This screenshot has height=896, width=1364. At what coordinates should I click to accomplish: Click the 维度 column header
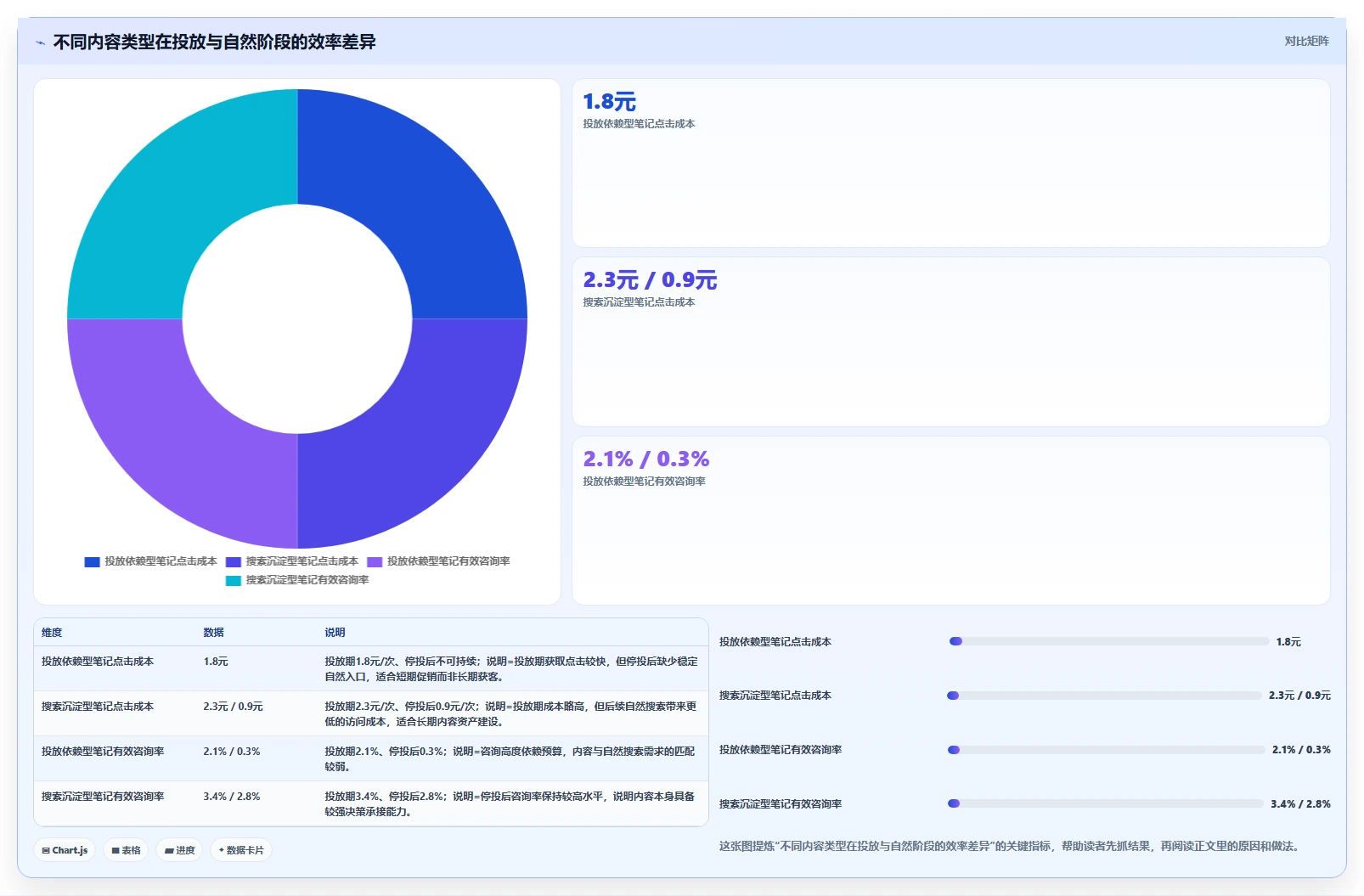coord(52,633)
